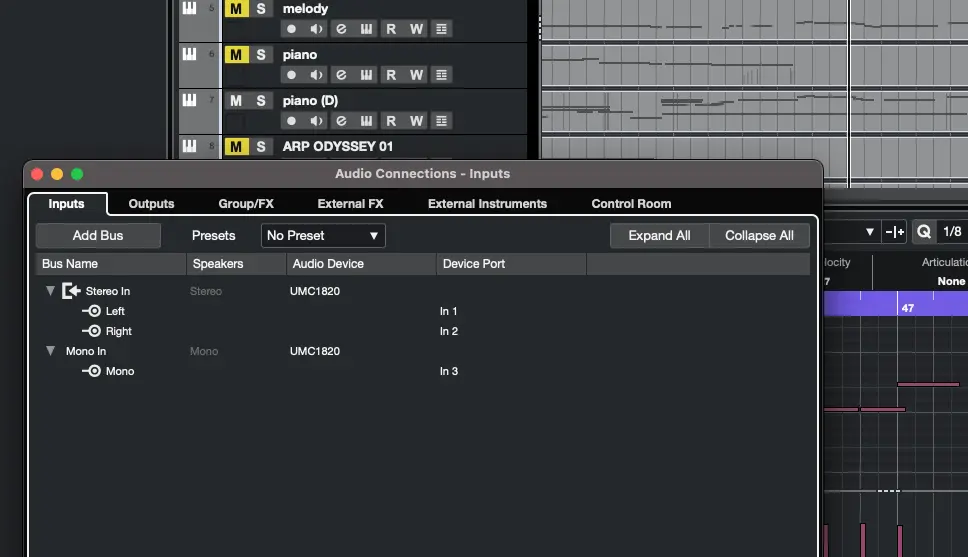The height and width of the screenshot is (557, 968).
Task: Toggle monitor speaker on piano track
Action: [x=316, y=75]
